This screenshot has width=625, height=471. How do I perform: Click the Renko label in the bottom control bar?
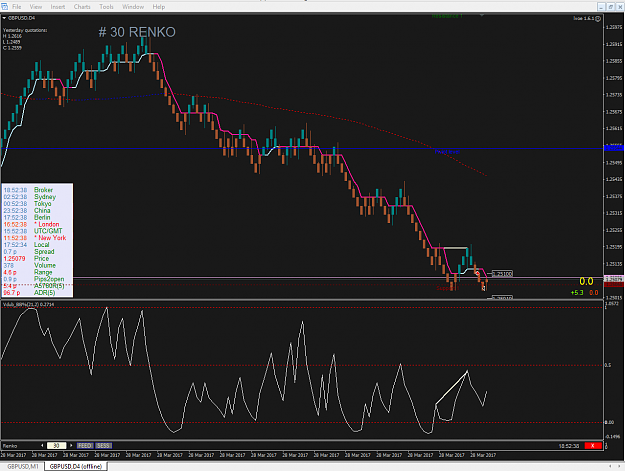10,446
